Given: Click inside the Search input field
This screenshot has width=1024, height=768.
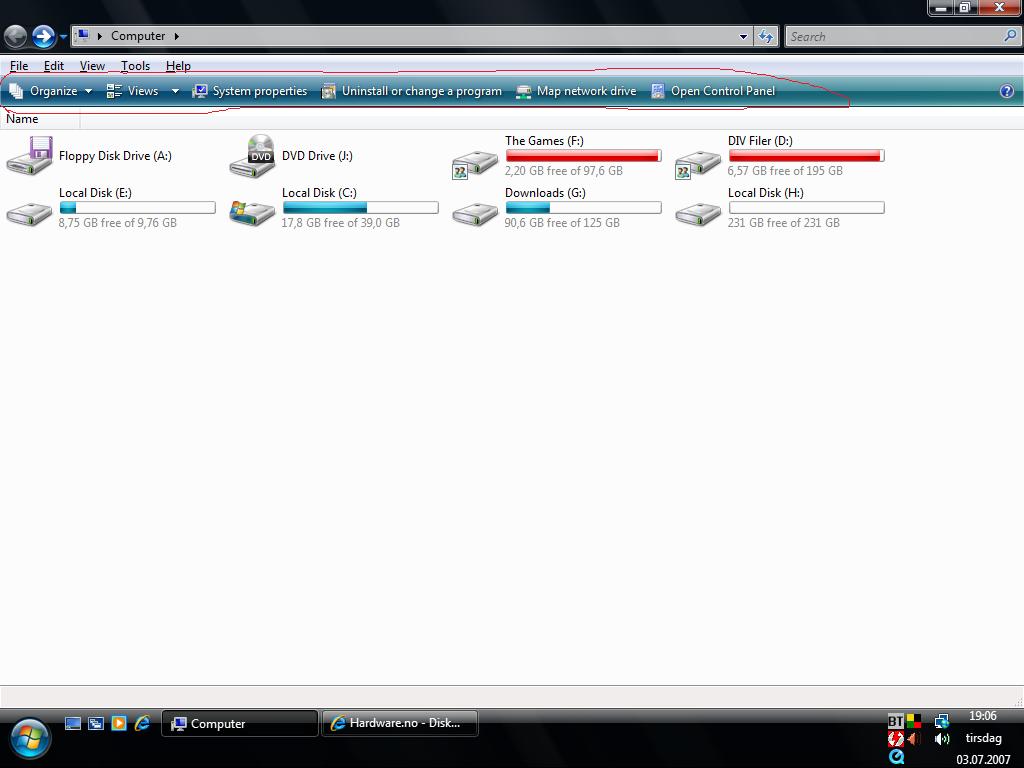Looking at the screenshot, I should click(893, 37).
